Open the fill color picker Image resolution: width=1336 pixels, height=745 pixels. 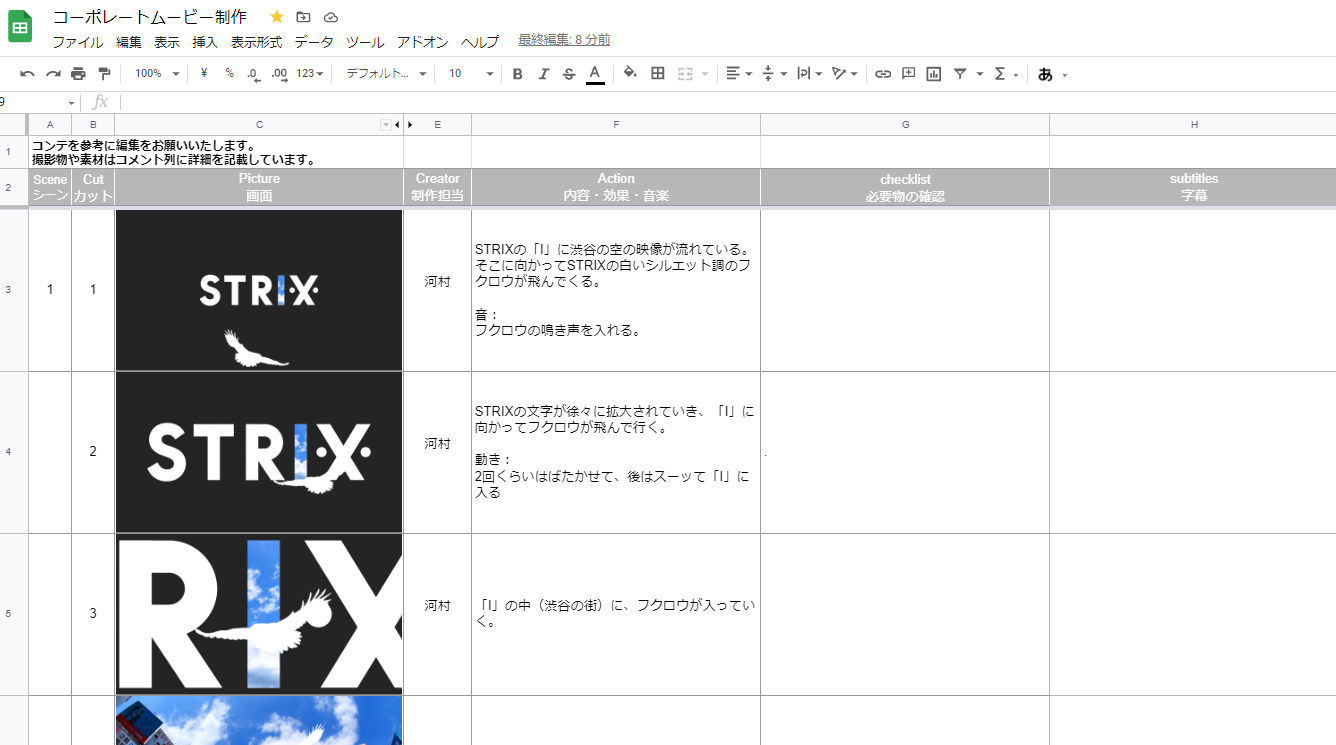(630, 74)
